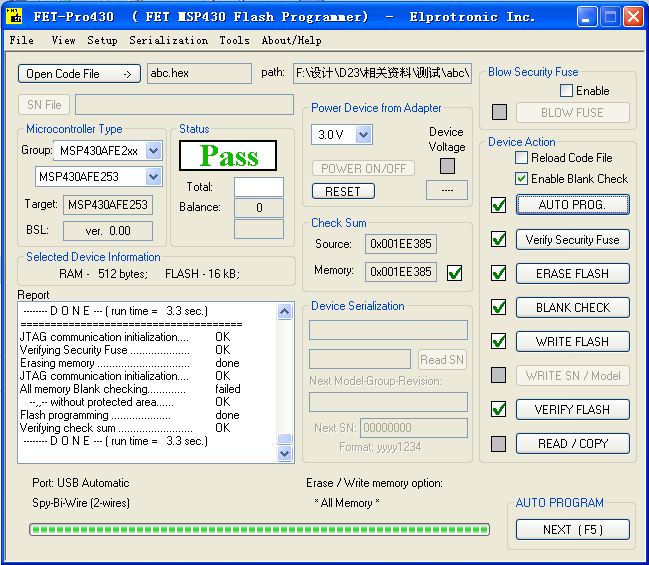Click the Report scrollbar up arrow

pos(284,311)
